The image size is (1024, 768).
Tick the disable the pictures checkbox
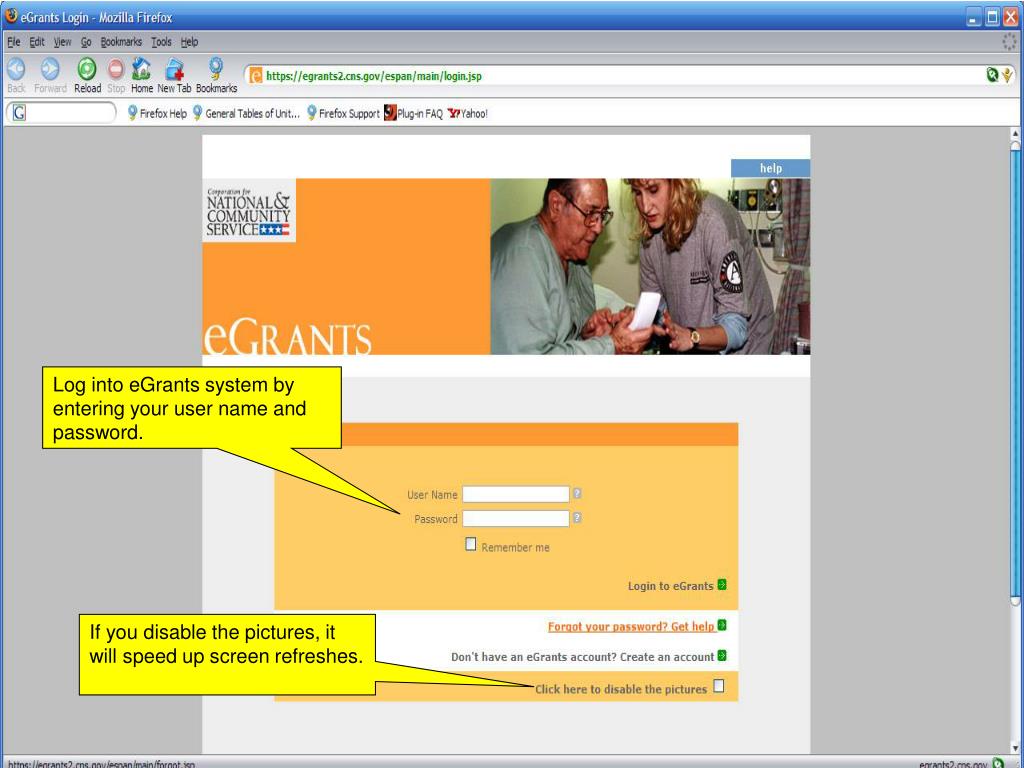718,686
